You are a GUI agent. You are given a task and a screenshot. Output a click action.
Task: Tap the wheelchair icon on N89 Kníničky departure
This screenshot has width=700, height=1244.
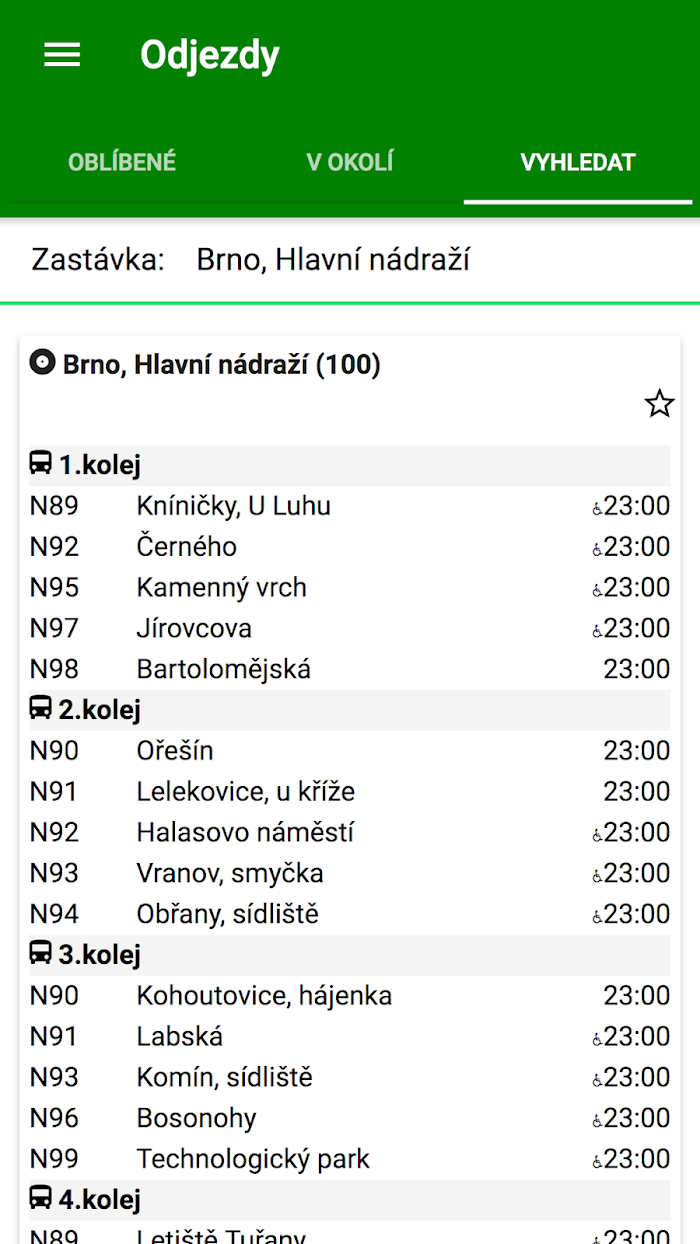point(597,508)
